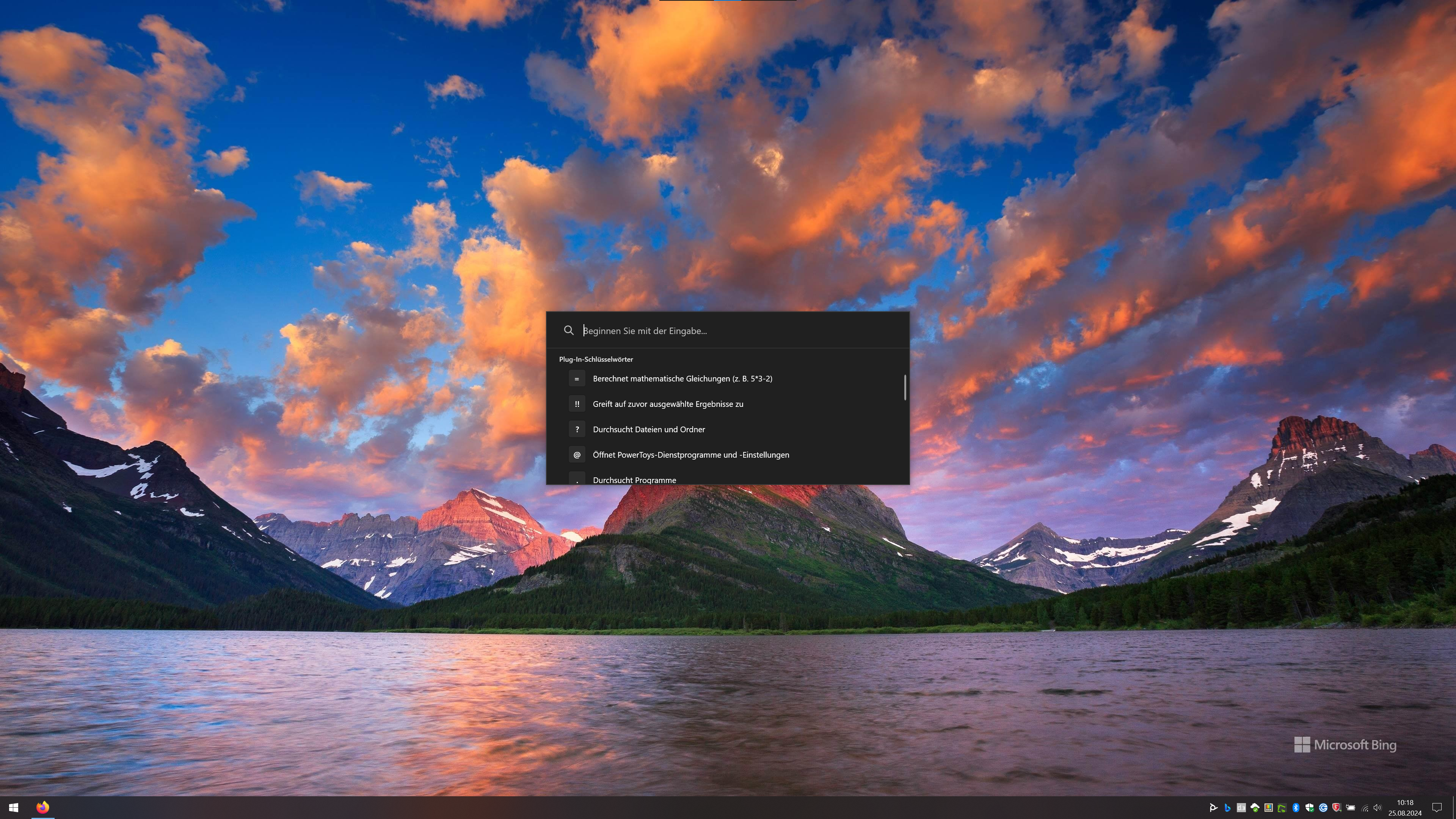Click the 'Beginnen Sie mit der Eingabe' search field
1456x819 pixels.
[735, 331]
